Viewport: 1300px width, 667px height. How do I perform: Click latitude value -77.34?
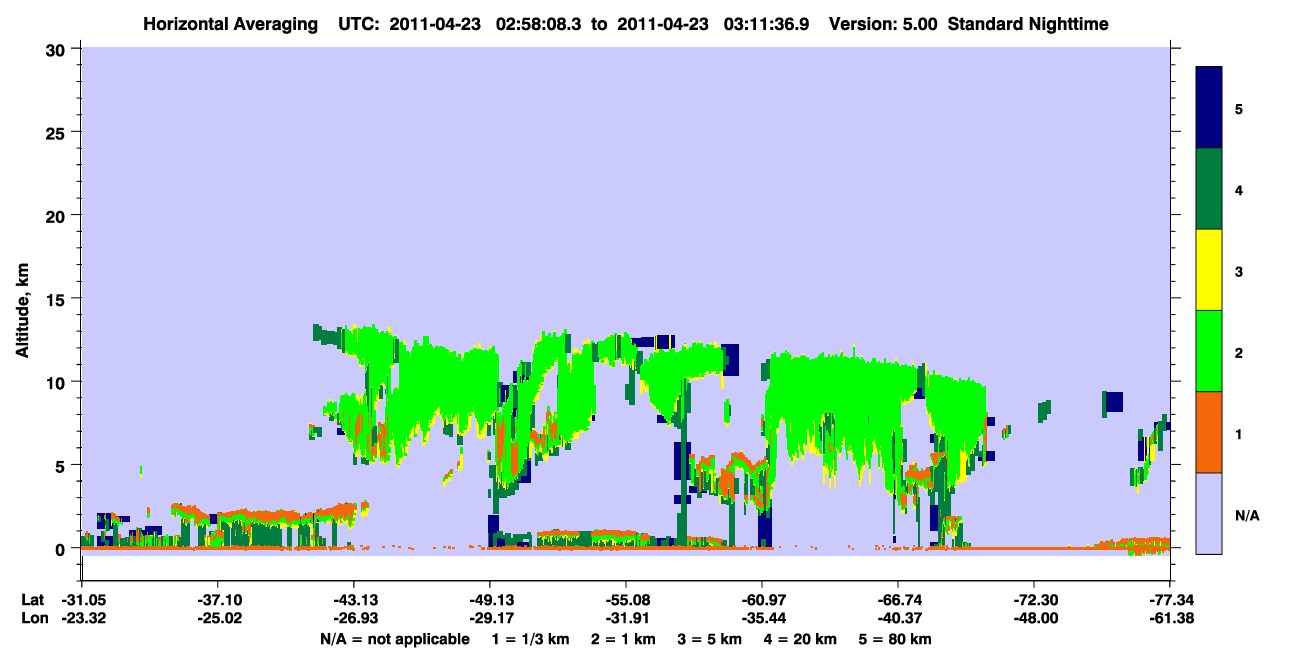[1169, 599]
